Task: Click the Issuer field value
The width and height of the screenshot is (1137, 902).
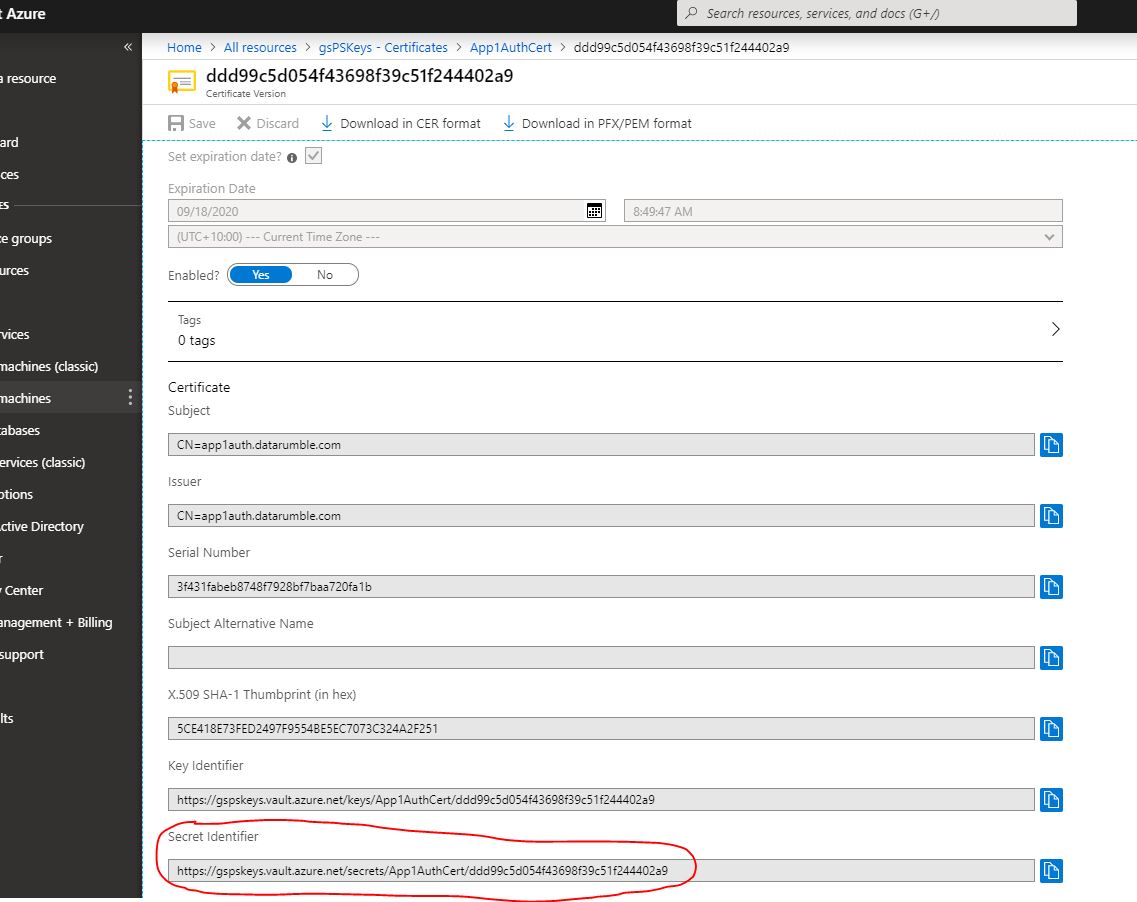Action: 601,516
